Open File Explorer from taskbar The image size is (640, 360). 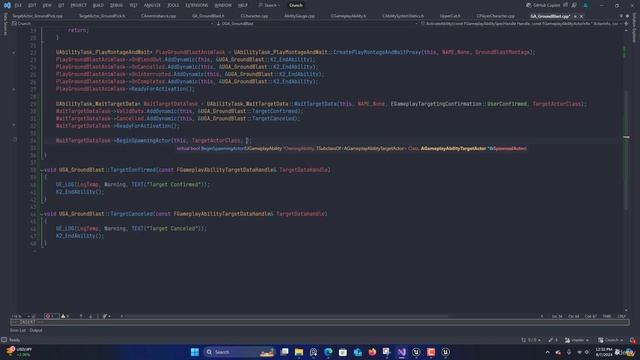pyautogui.click(x=299, y=352)
